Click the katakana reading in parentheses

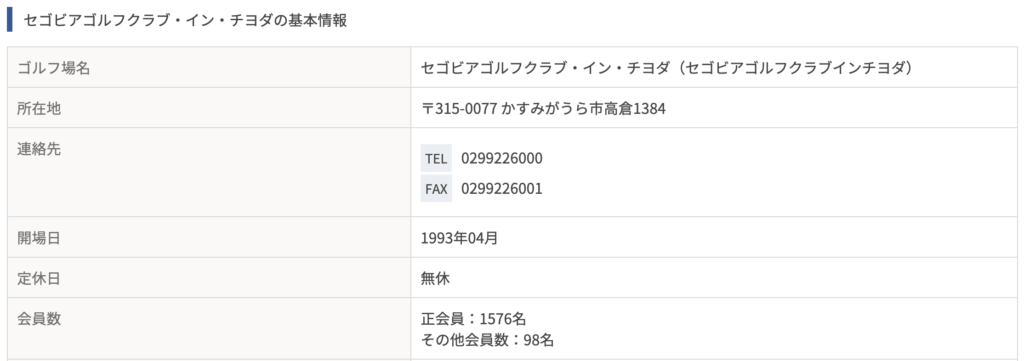click(795, 68)
